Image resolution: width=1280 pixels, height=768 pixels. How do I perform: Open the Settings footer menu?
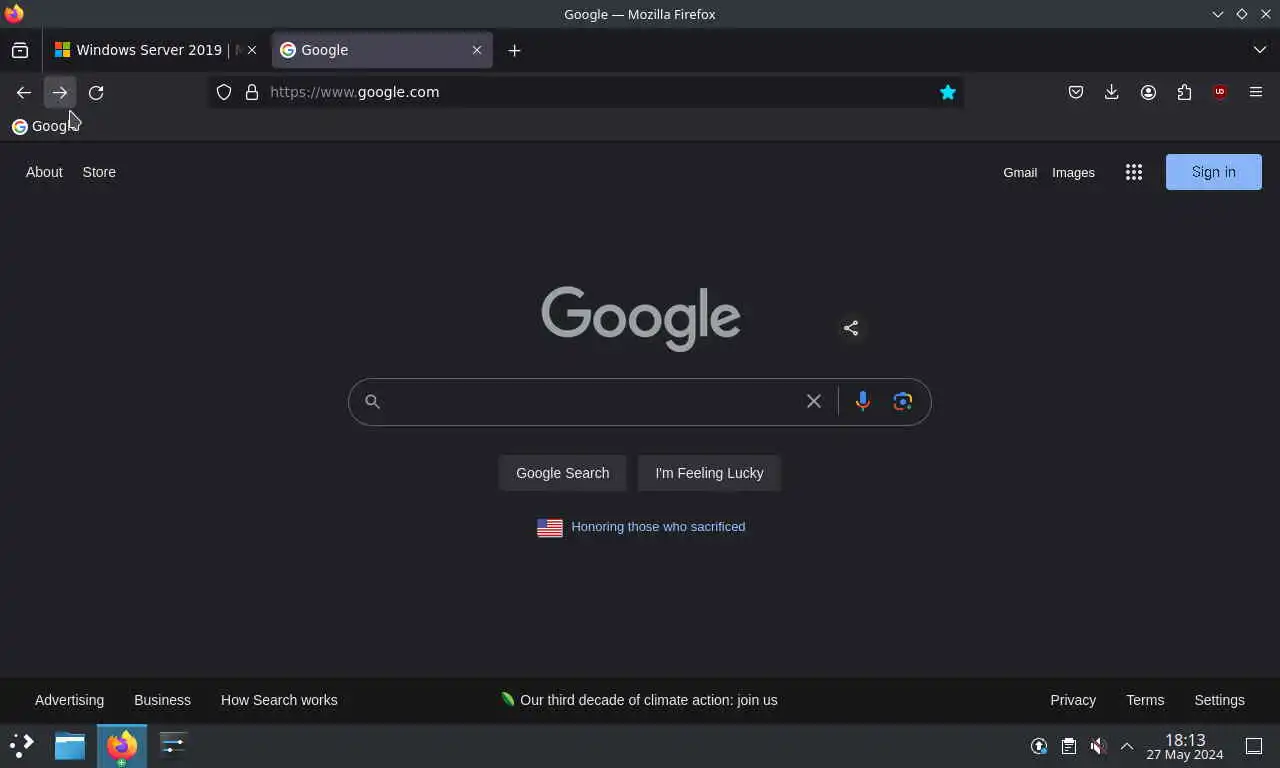[x=1219, y=700]
